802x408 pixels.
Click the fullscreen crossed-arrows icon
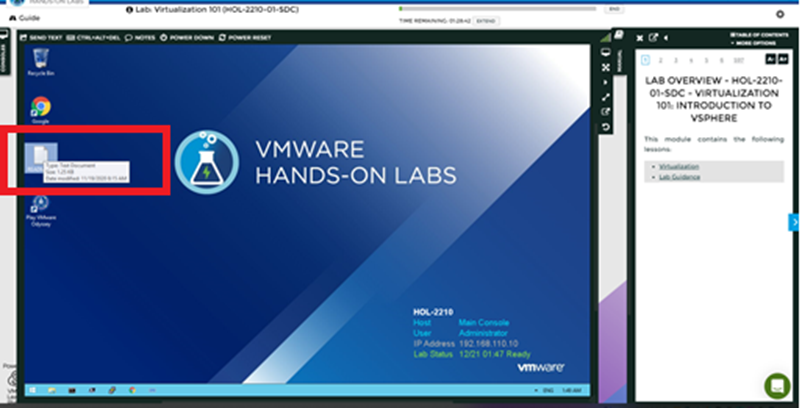(606, 67)
